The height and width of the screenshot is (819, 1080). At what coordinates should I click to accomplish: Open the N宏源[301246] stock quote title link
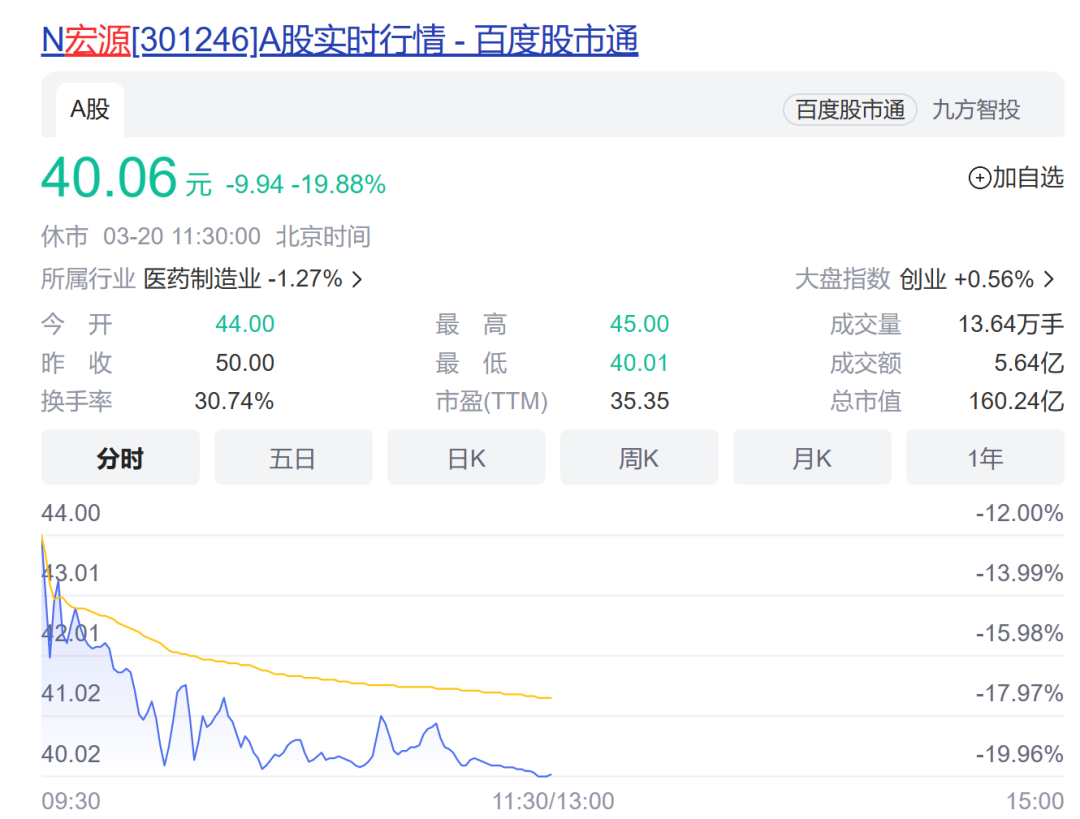point(340,40)
